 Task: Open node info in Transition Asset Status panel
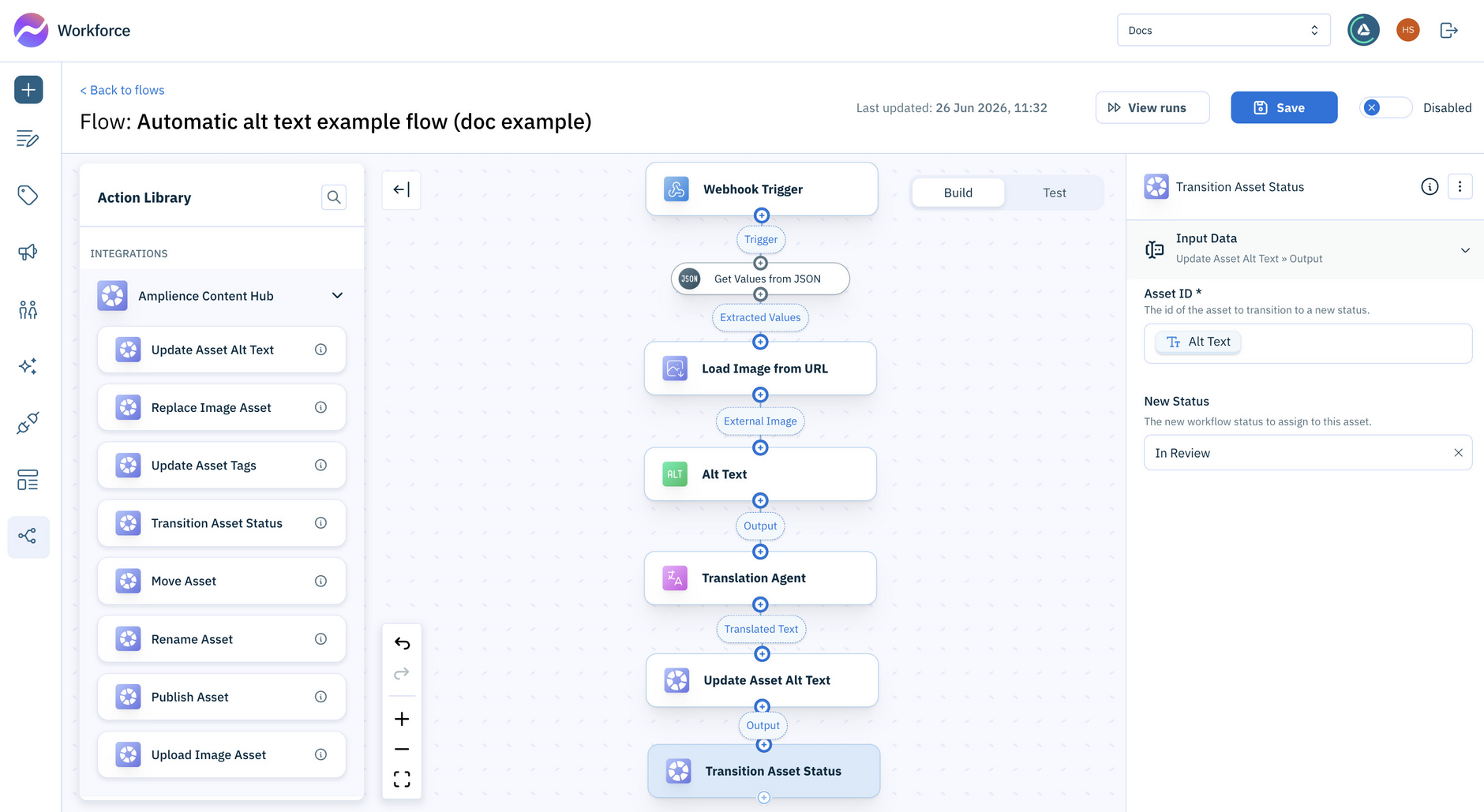tap(1430, 187)
